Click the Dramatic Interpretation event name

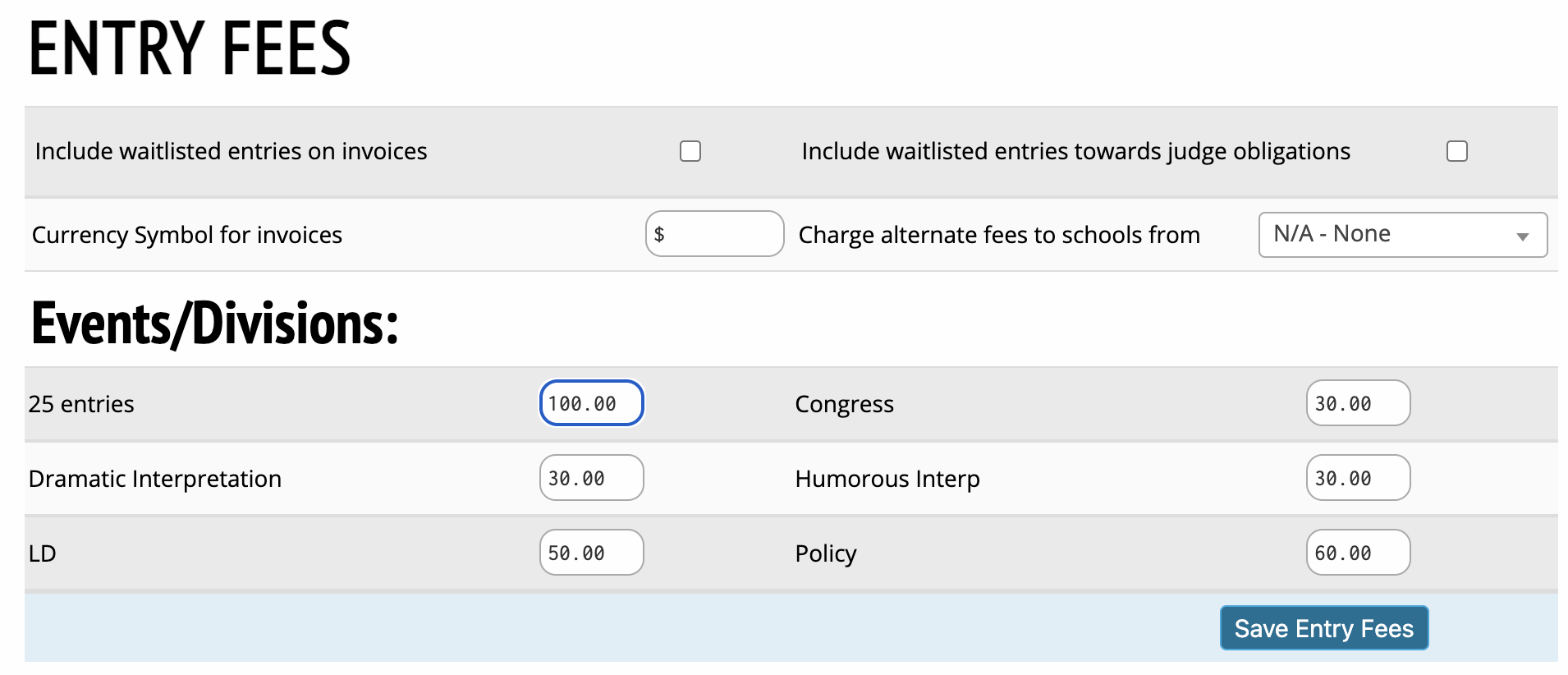(154, 479)
